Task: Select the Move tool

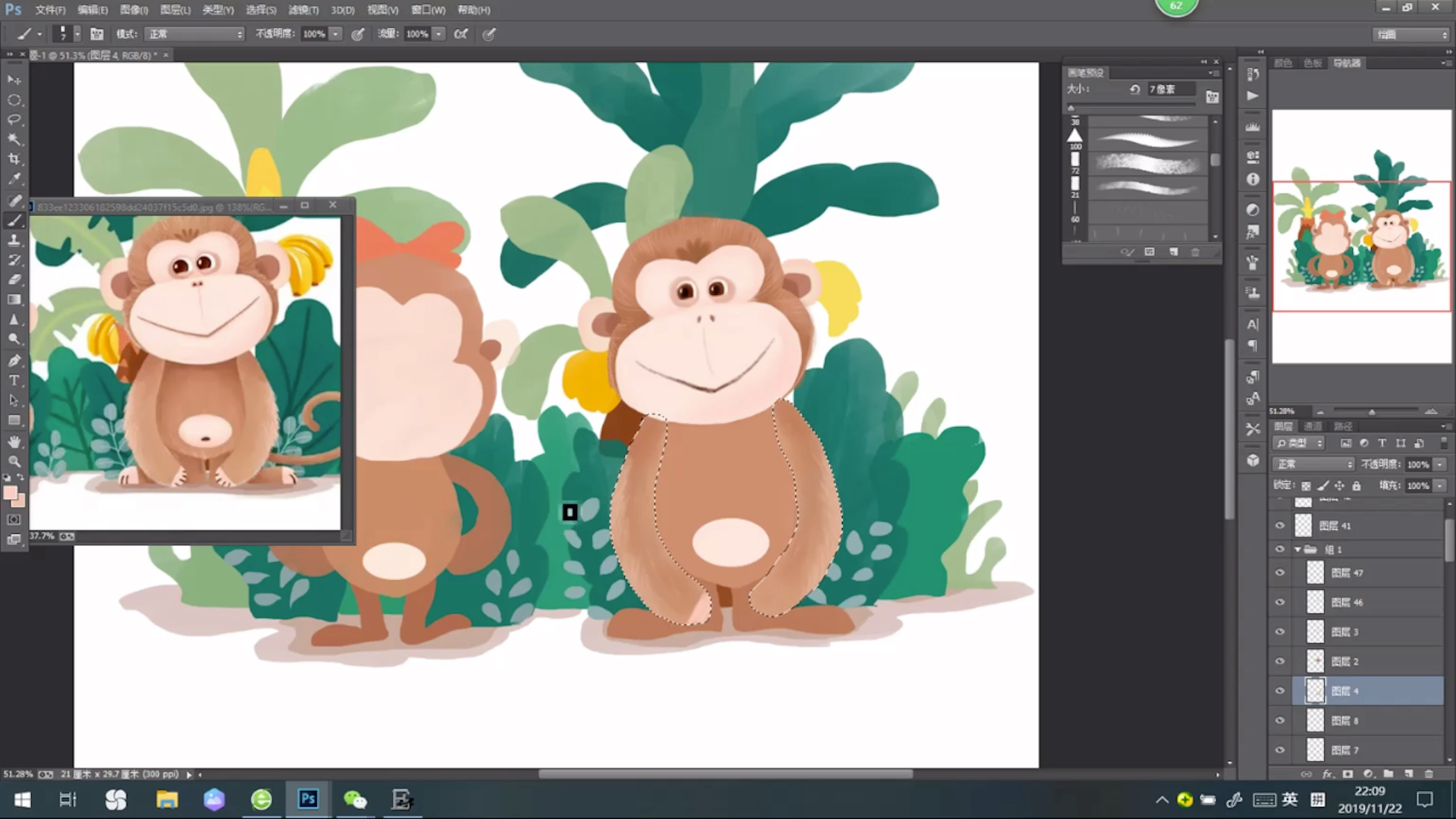Action: click(x=14, y=80)
